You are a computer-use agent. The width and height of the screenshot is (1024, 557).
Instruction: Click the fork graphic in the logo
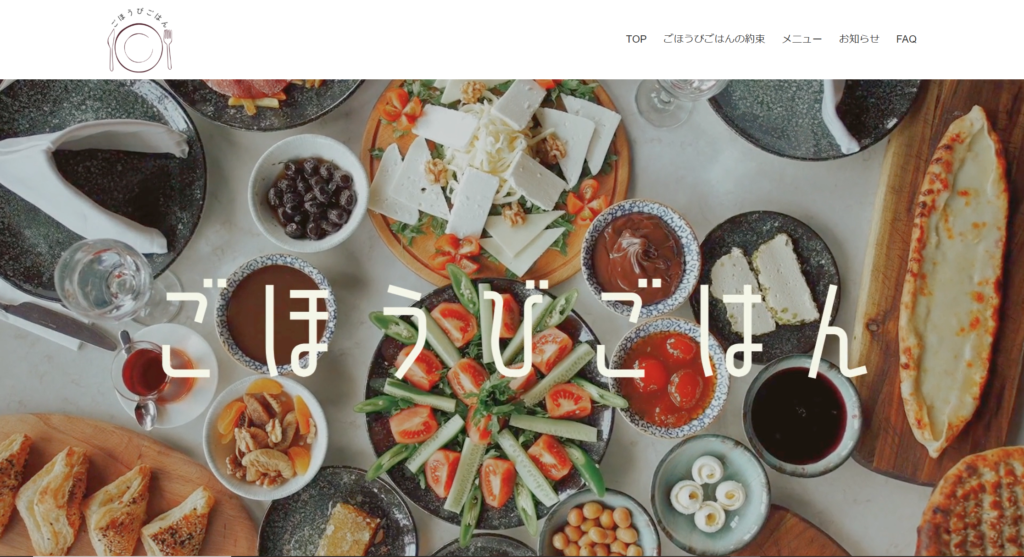tap(168, 49)
